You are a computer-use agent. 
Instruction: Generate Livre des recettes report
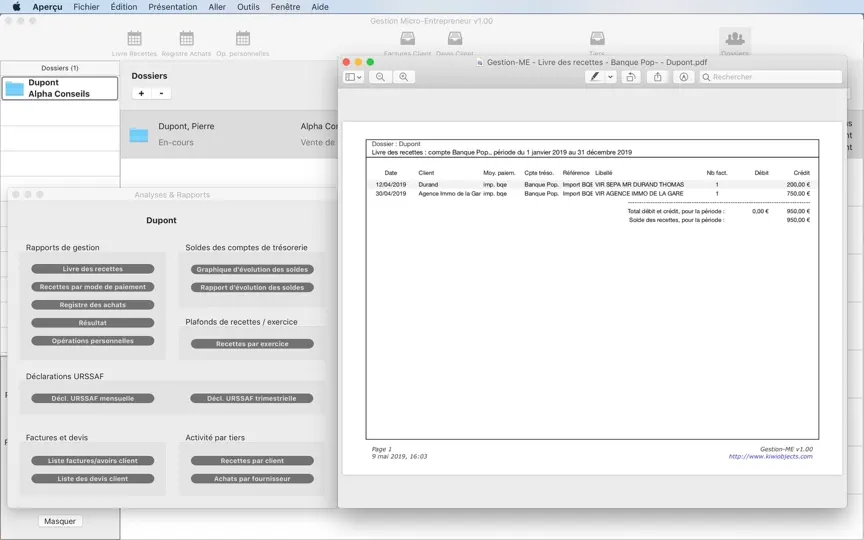click(x=93, y=269)
